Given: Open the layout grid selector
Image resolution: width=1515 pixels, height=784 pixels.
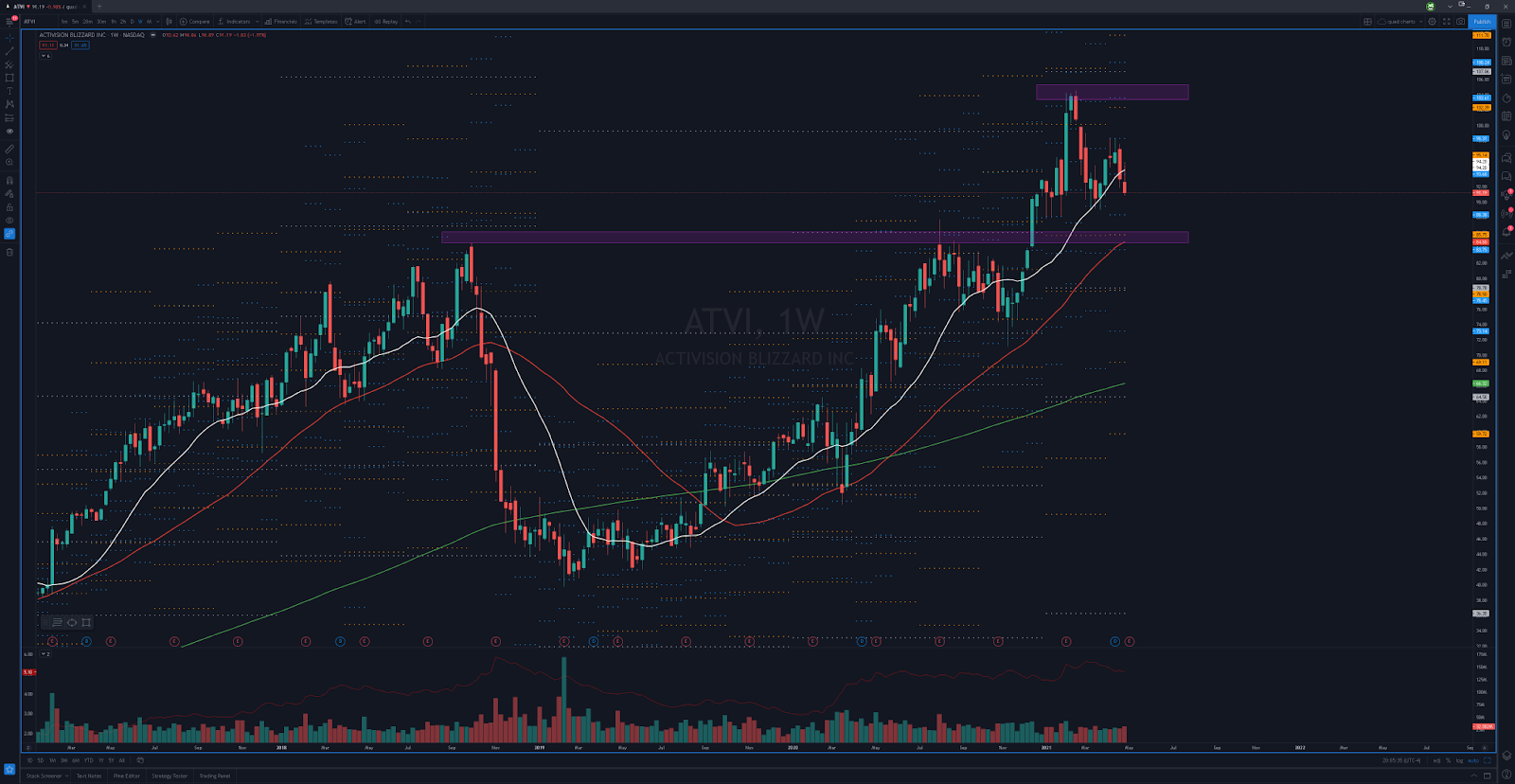Looking at the screenshot, I should click(x=1367, y=21).
